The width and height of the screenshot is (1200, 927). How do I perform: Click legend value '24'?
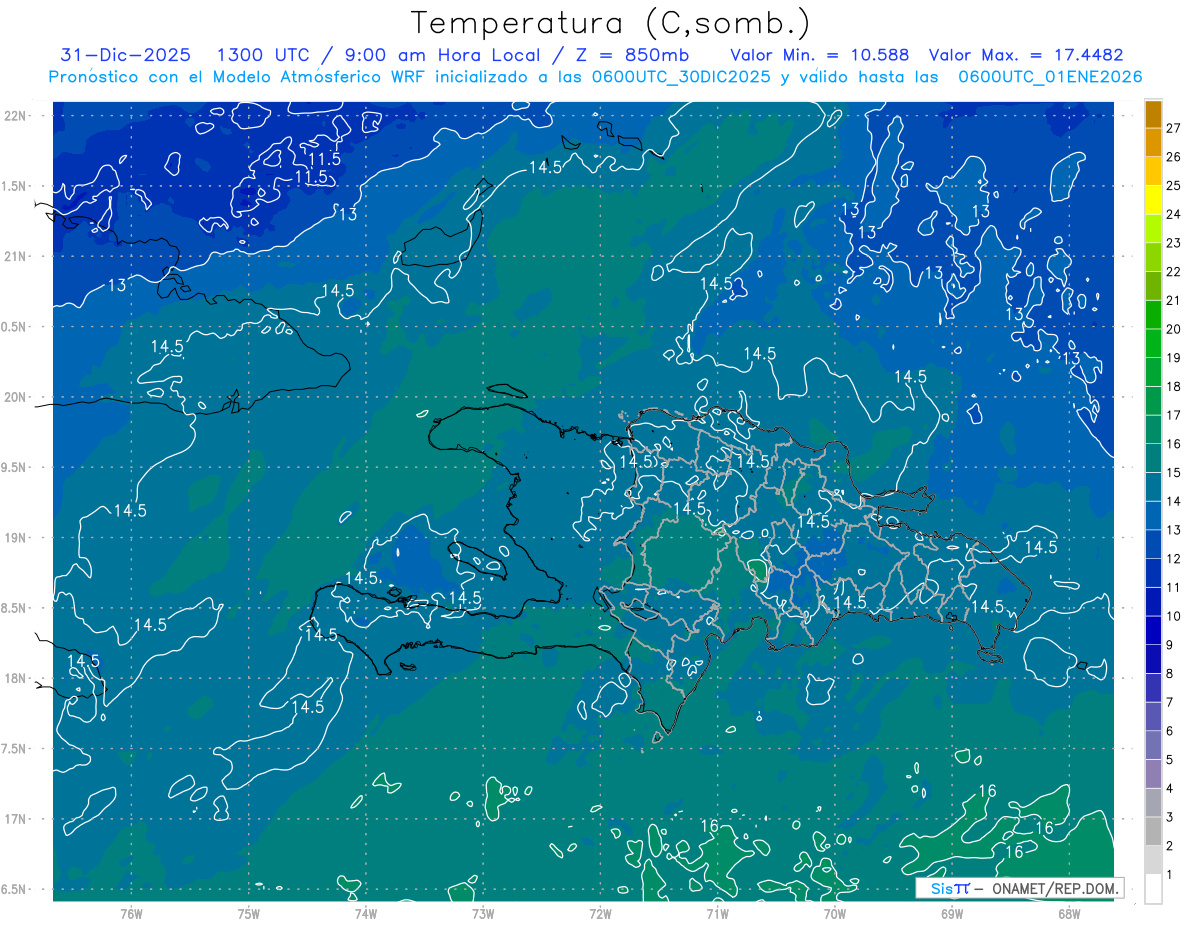coord(1174,214)
